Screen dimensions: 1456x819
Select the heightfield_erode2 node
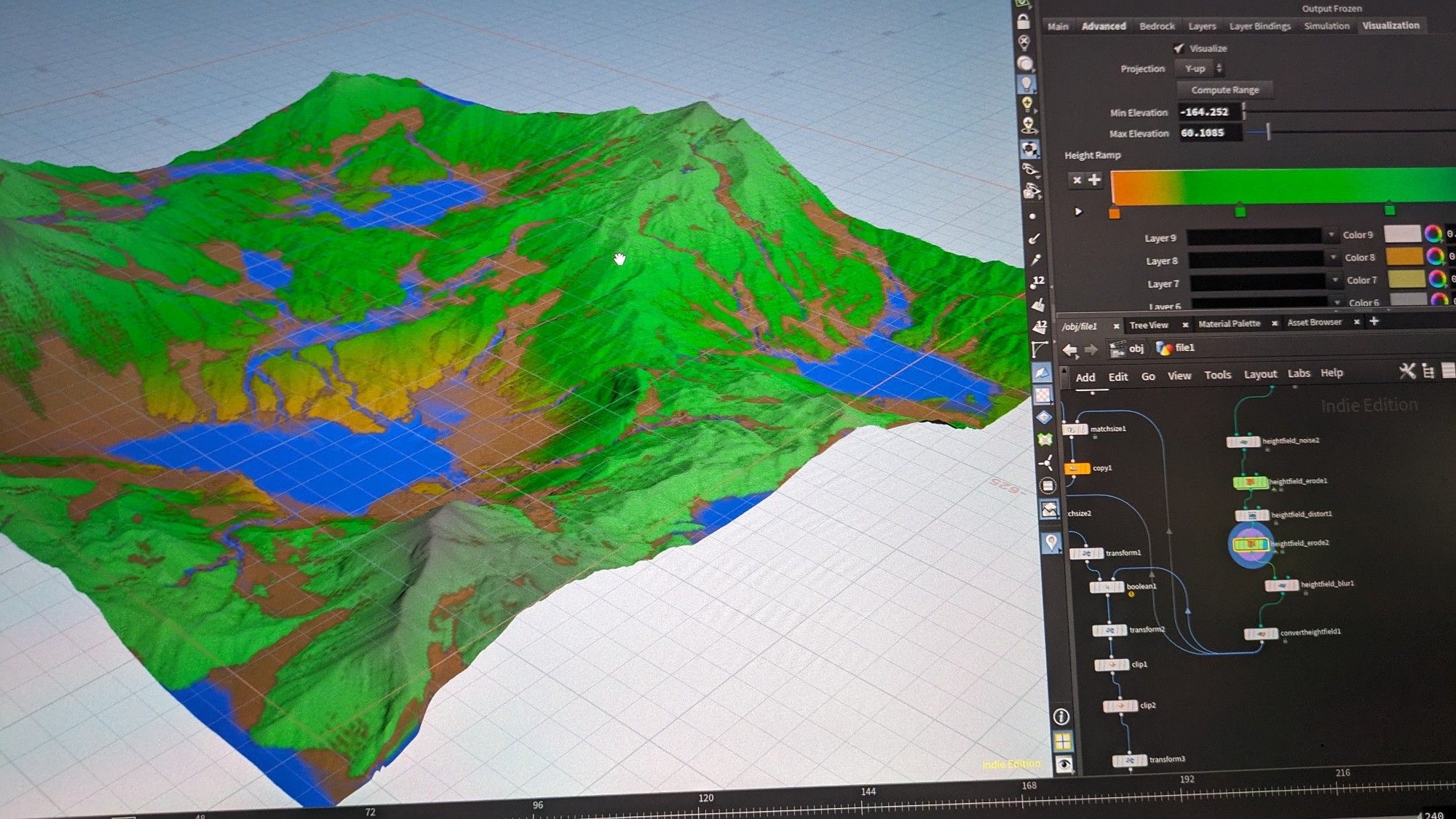tap(1251, 545)
